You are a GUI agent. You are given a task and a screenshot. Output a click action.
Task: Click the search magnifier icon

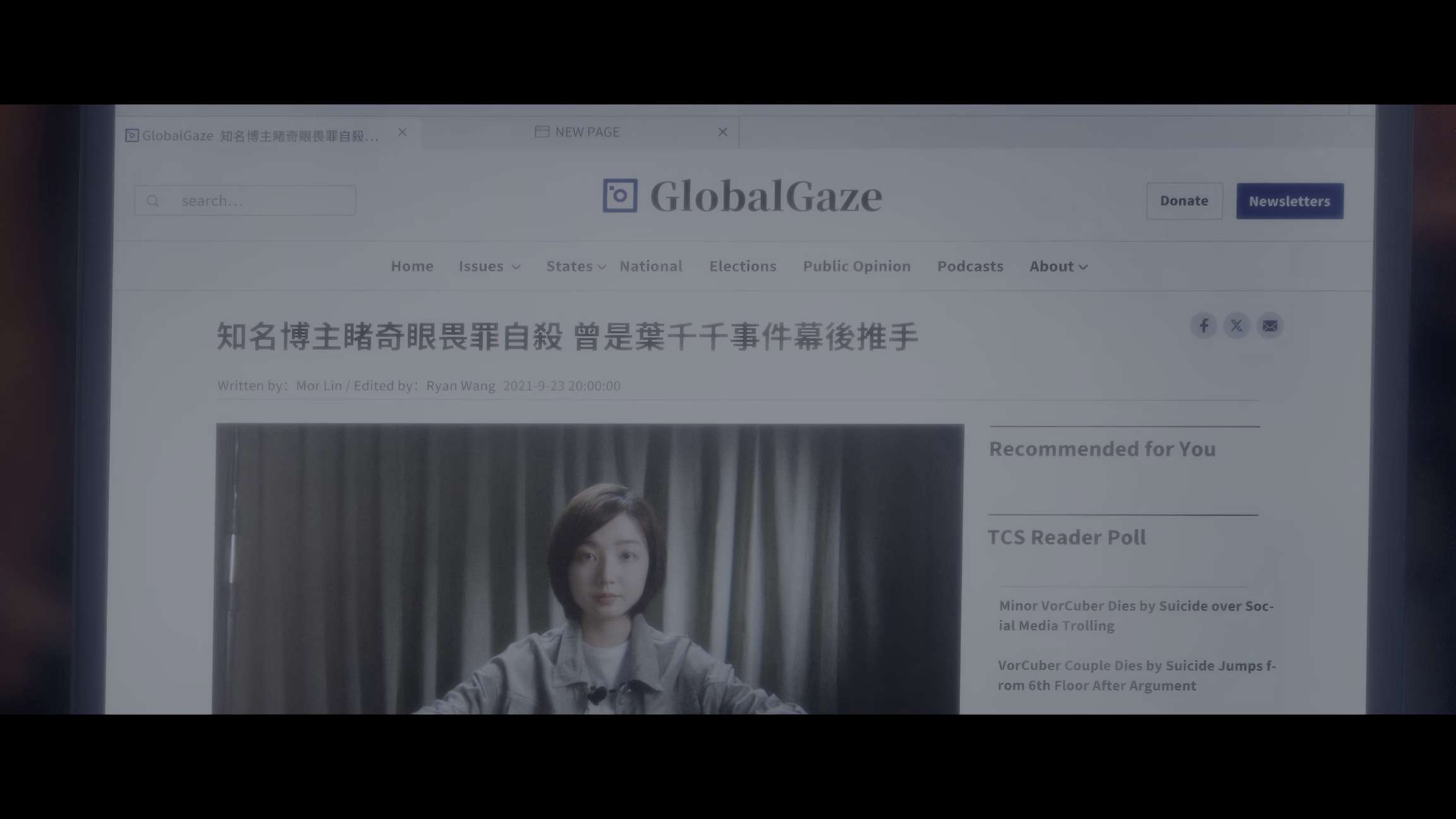(152, 201)
